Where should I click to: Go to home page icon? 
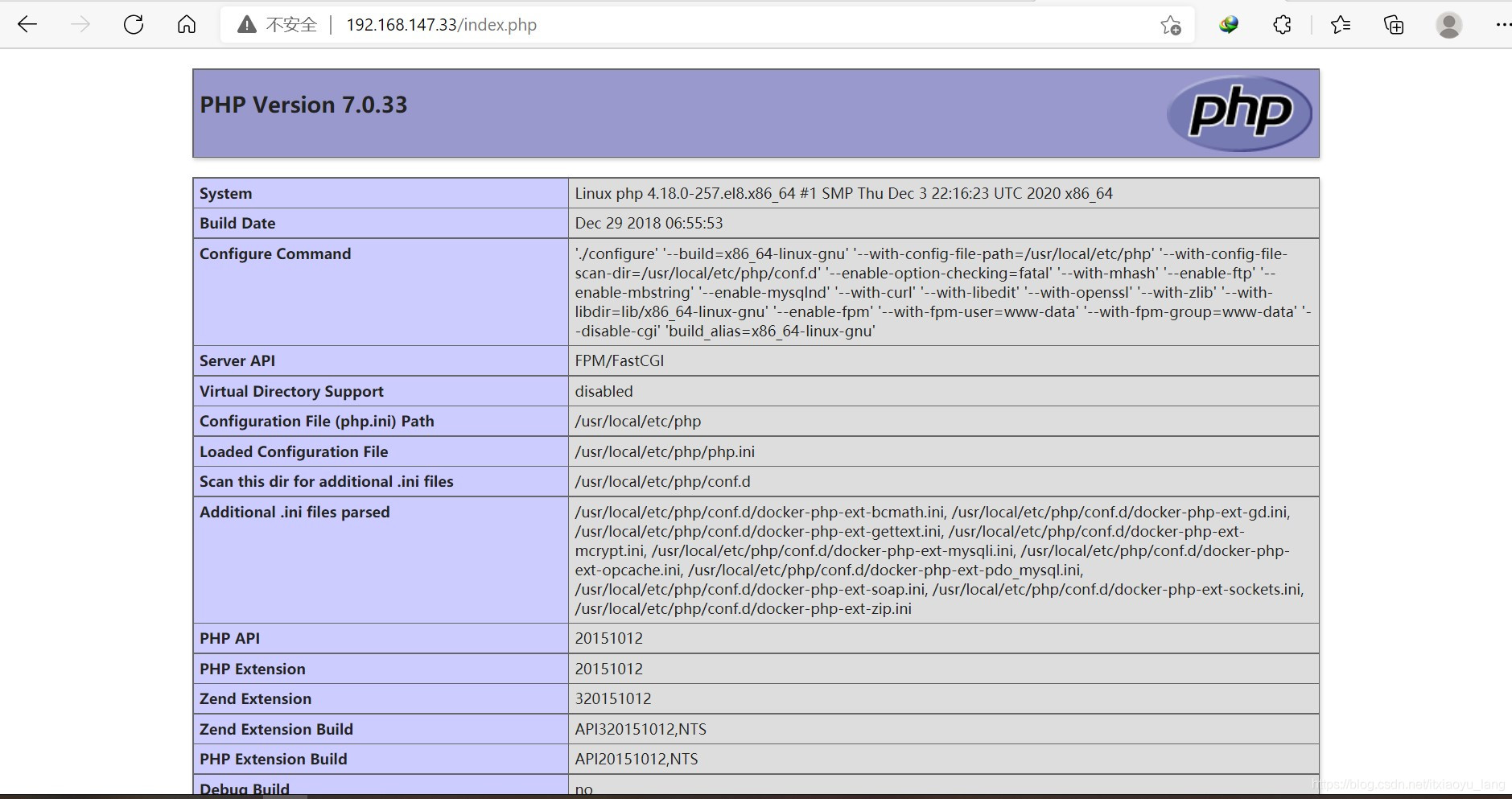click(187, 24)
